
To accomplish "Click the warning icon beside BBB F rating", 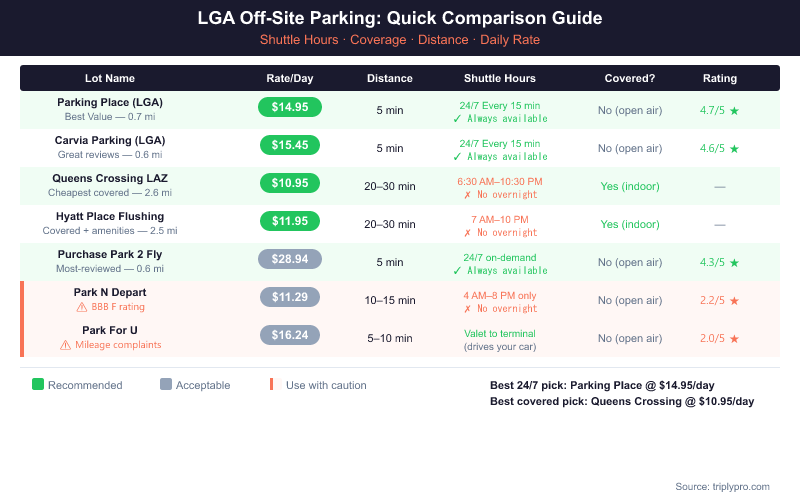I will (82, 307).
